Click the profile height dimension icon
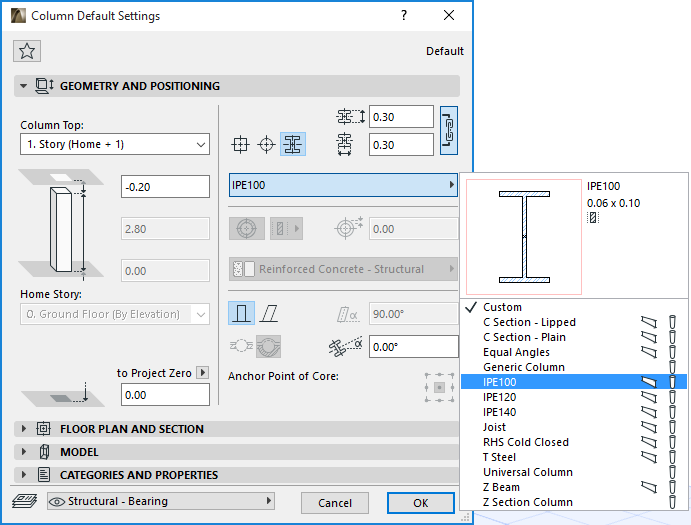 (350, 117)
